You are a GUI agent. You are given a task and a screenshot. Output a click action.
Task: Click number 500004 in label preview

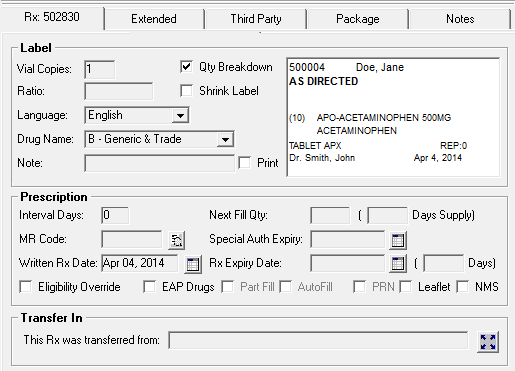click(307, 67)
